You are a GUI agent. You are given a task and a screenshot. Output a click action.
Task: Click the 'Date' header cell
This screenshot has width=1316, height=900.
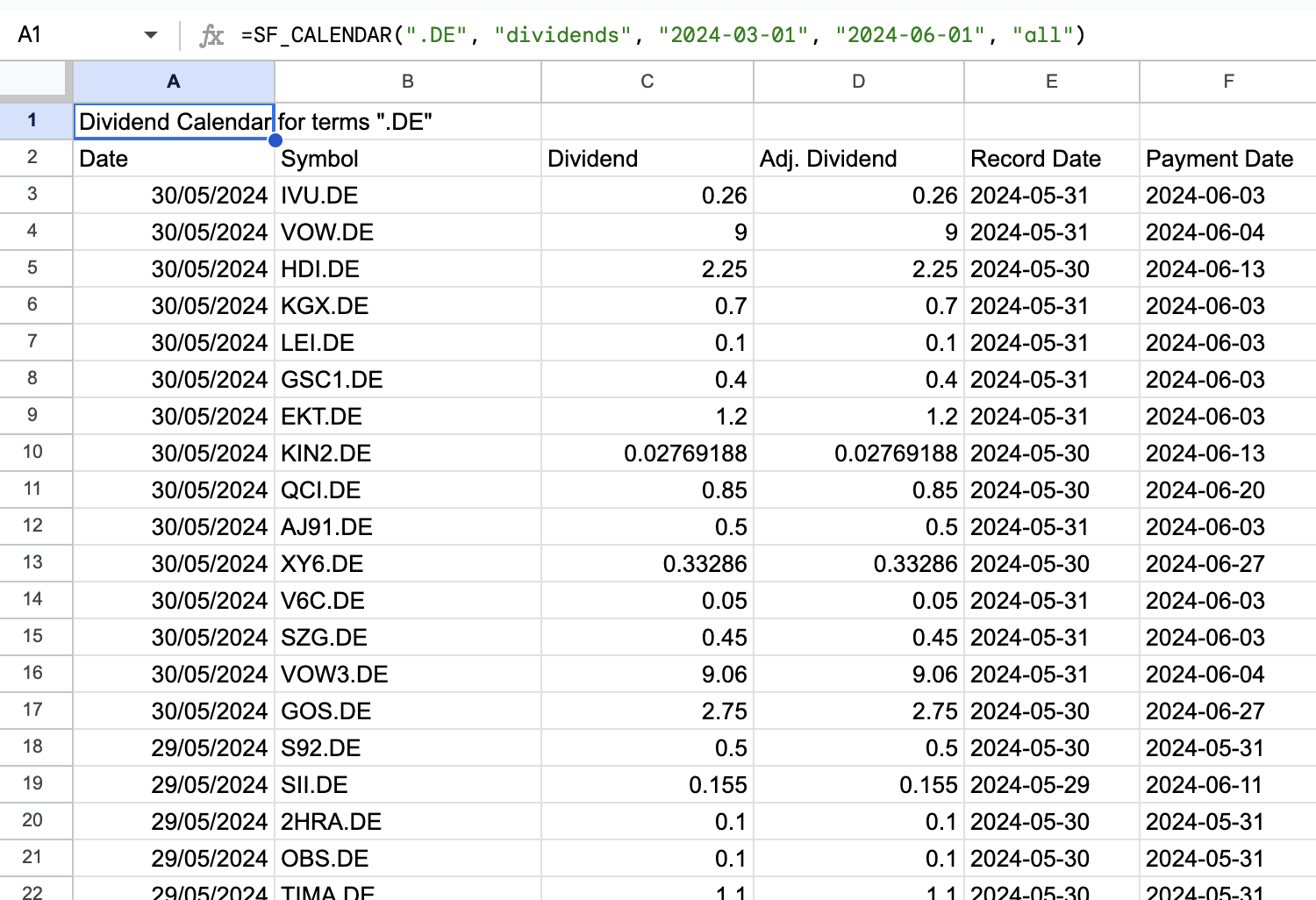click(x=174, y=159)
